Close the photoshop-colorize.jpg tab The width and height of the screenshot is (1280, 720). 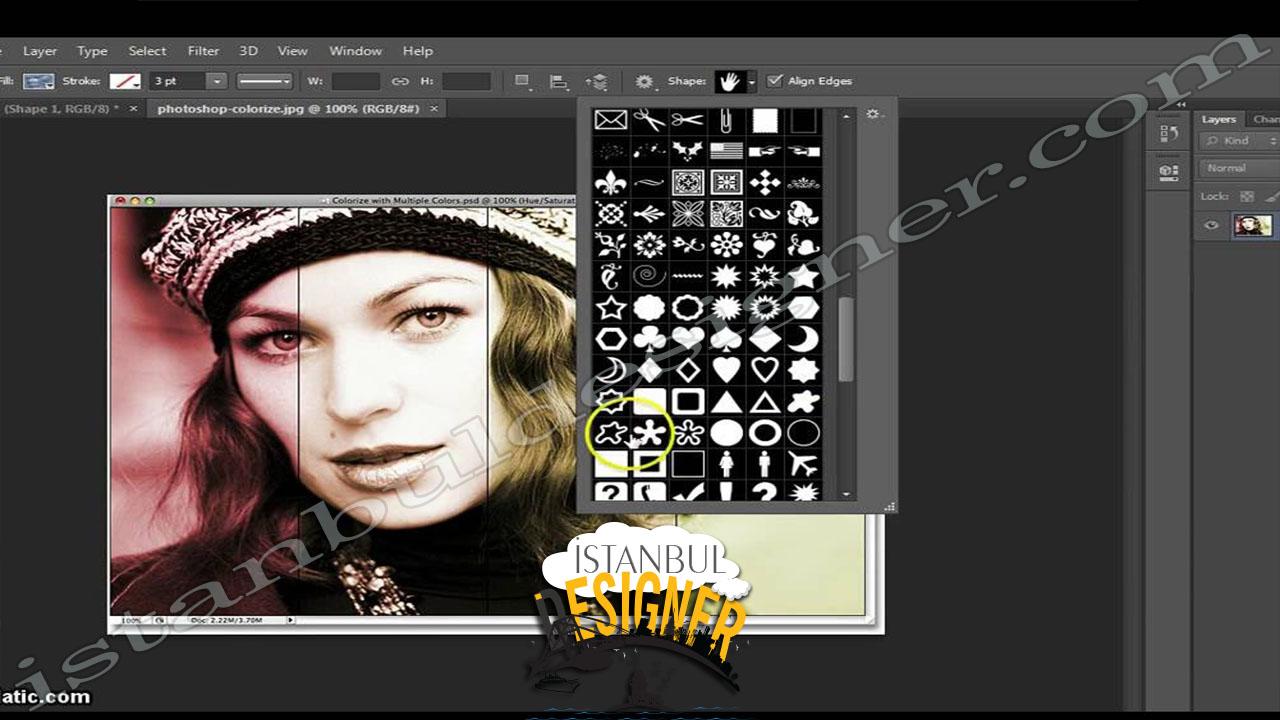(435, 108)
